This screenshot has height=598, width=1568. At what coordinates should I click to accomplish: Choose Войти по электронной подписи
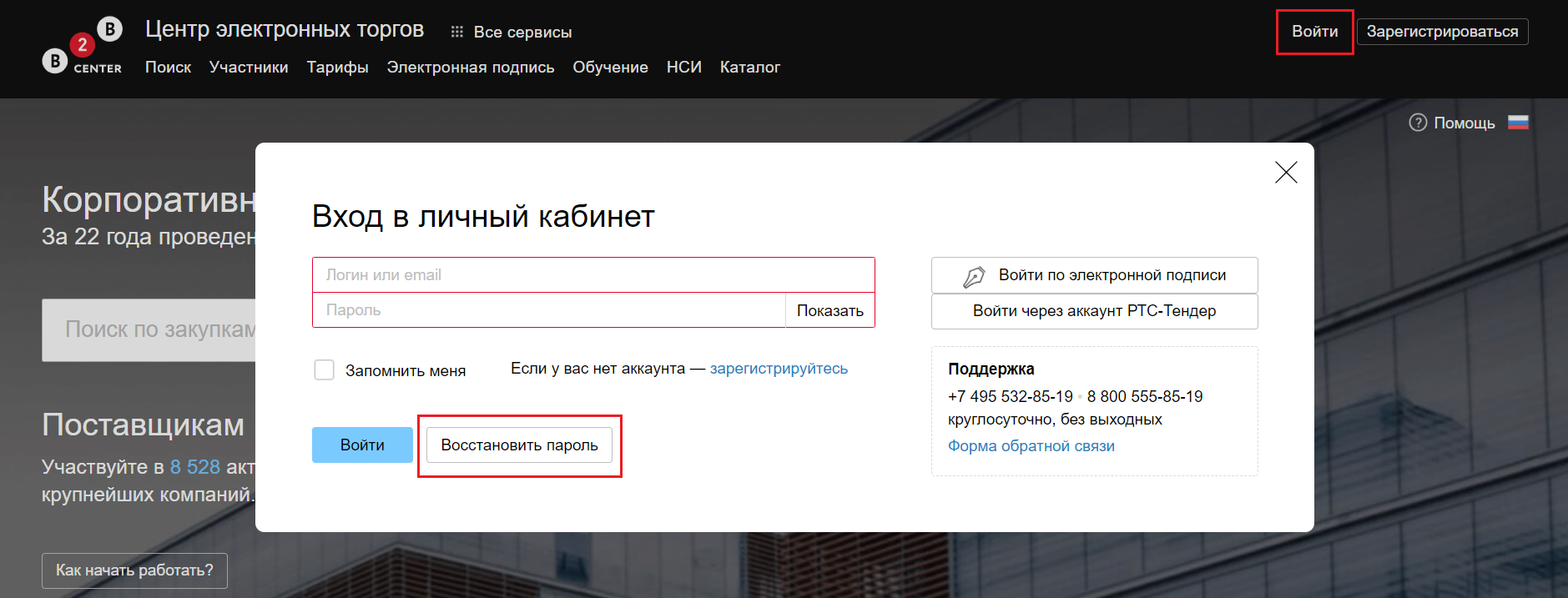click(x=1094, y=275)
